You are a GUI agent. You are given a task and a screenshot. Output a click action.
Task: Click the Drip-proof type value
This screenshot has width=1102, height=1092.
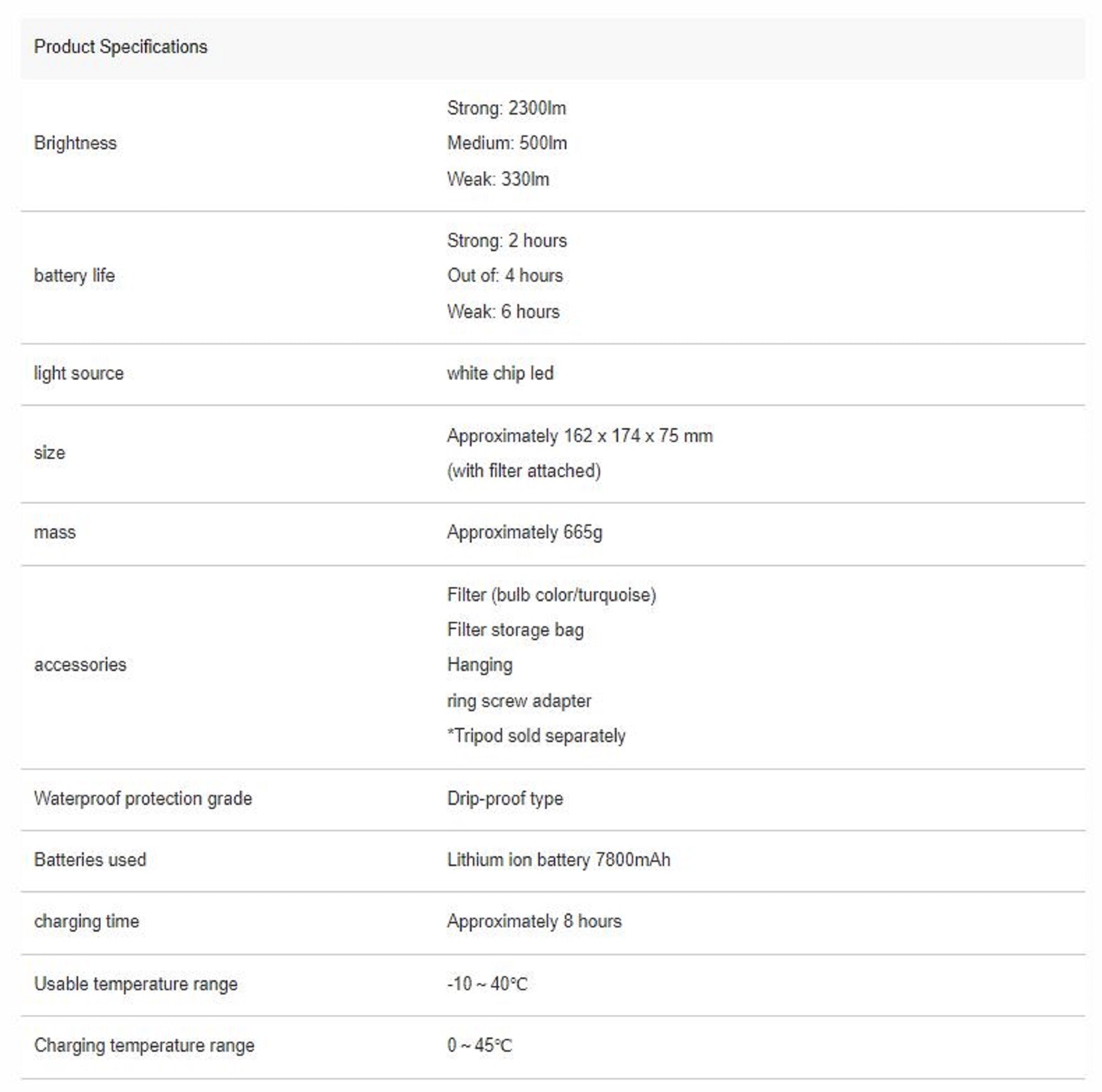505,799
